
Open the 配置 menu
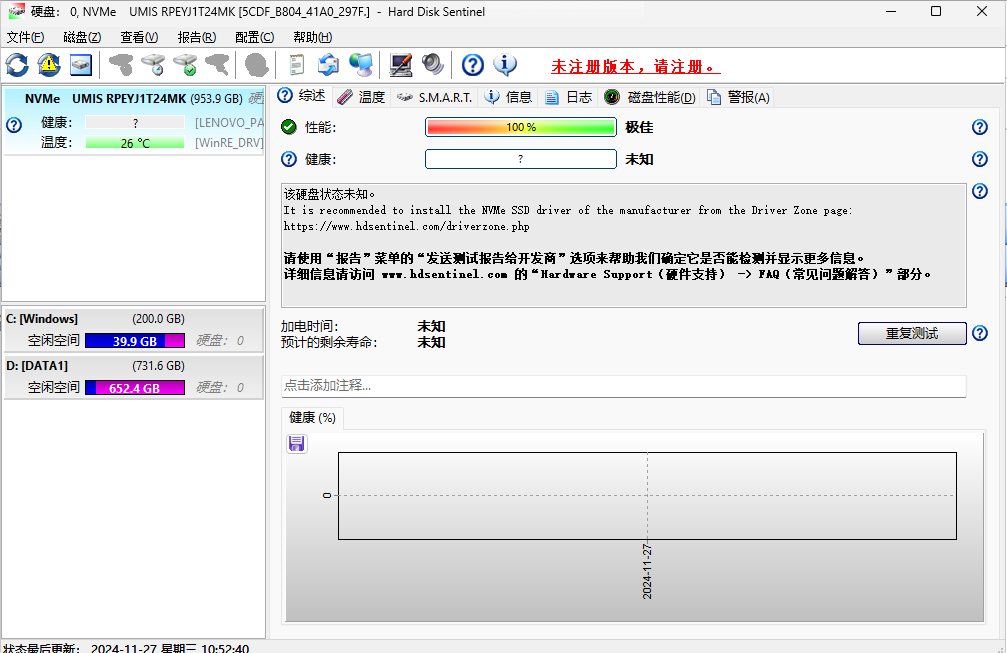click(x=254, y=37)
